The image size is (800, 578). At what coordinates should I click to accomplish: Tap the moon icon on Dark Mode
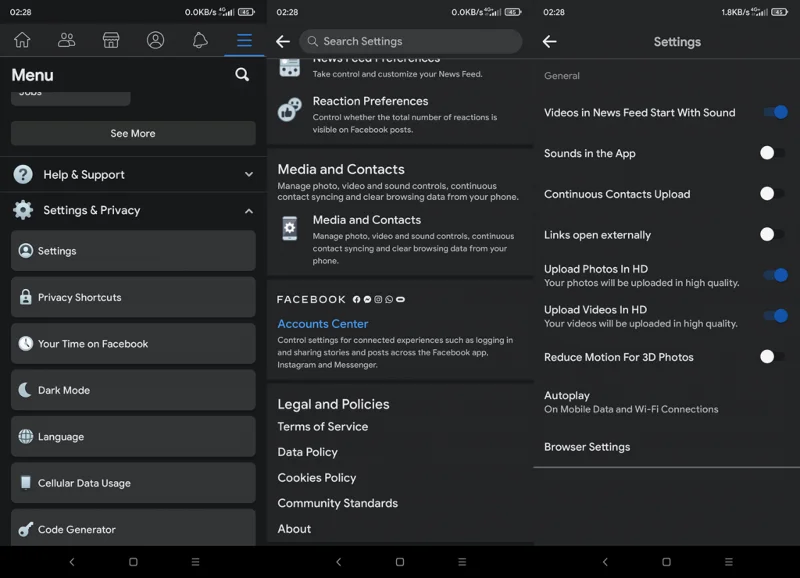tap(26, 390)
